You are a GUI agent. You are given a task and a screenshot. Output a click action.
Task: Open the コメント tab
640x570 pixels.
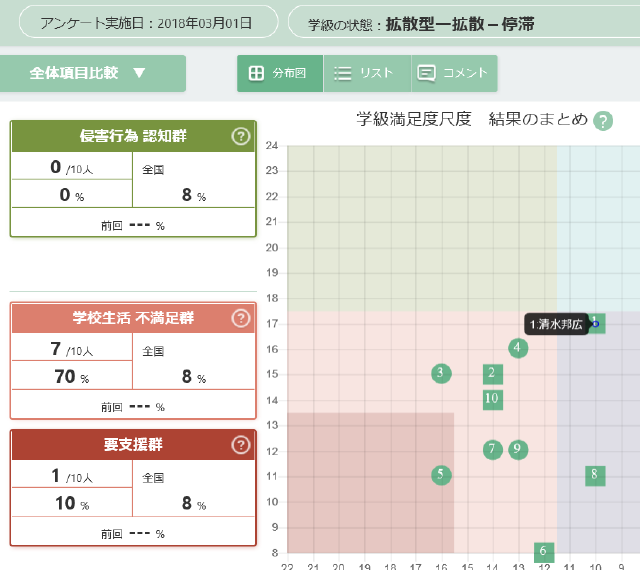click(453, 73)
